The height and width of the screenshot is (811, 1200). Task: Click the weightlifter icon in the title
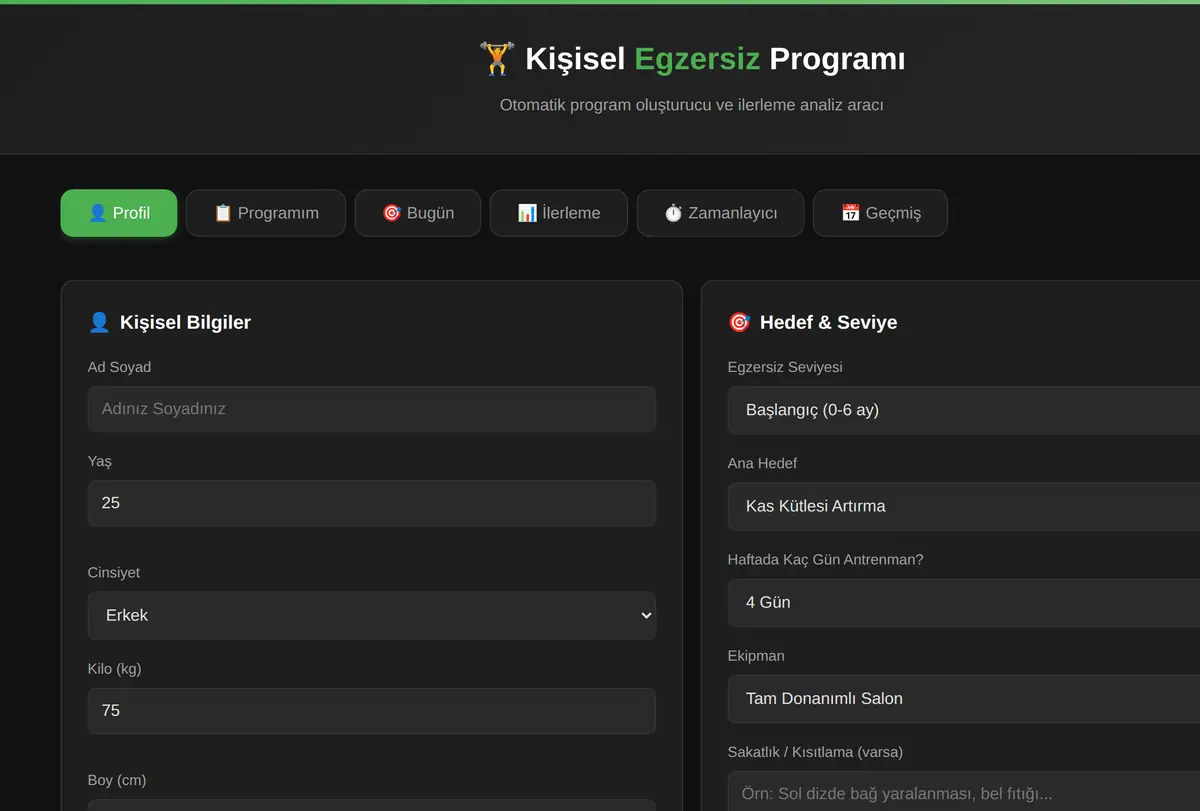point(497,59)
